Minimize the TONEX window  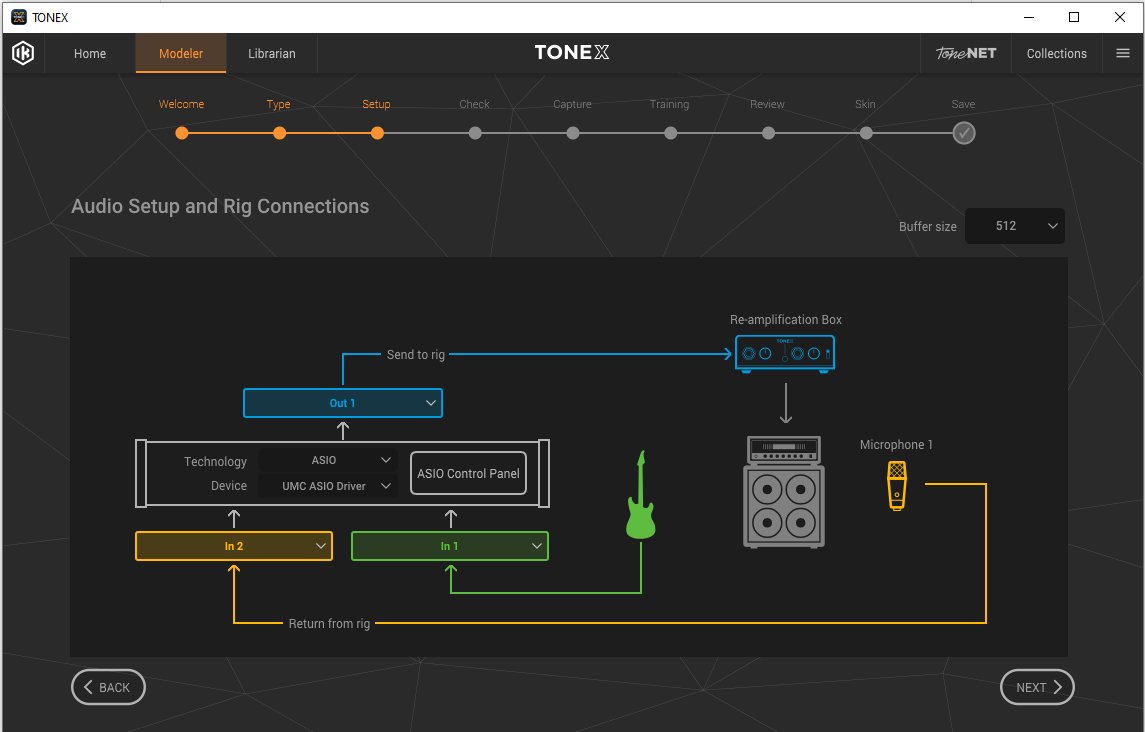coord(1029,17)
